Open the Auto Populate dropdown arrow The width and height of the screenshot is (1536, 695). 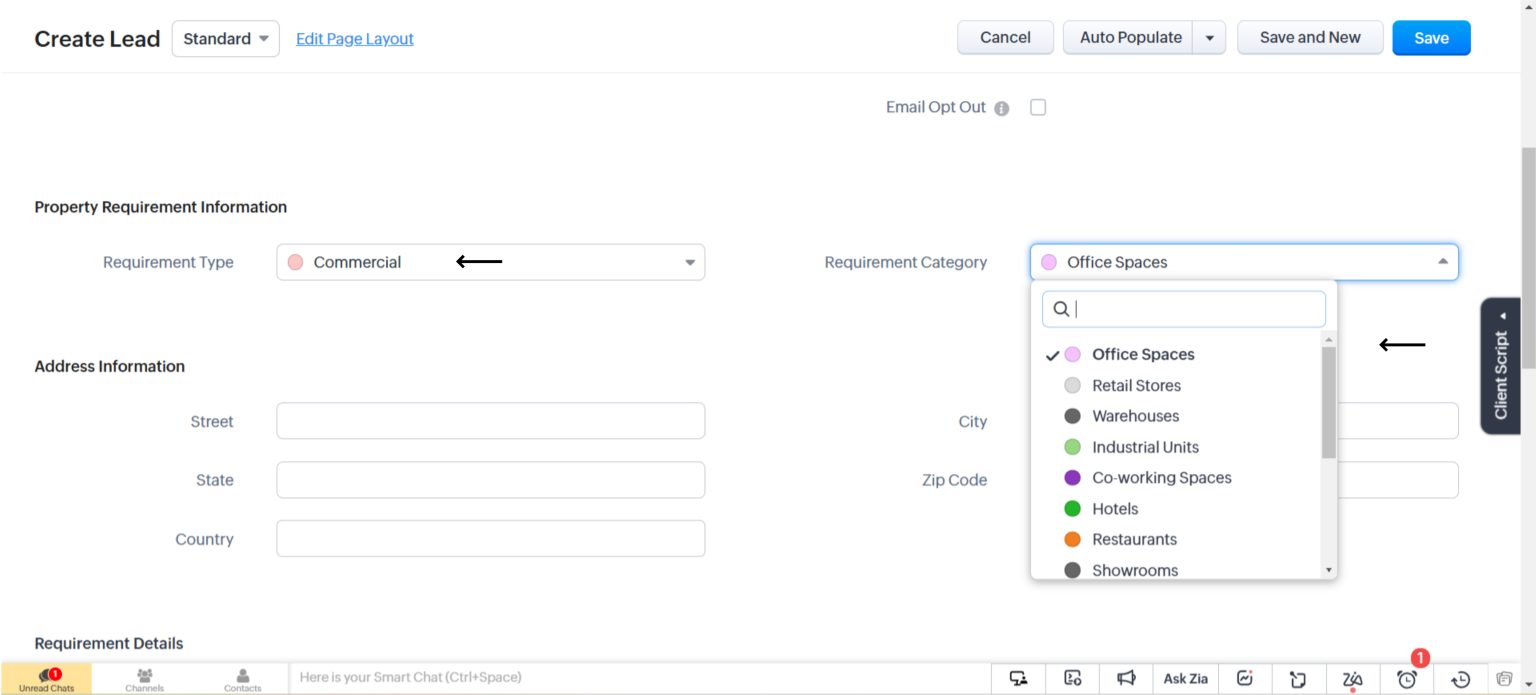click(1208, 37)
